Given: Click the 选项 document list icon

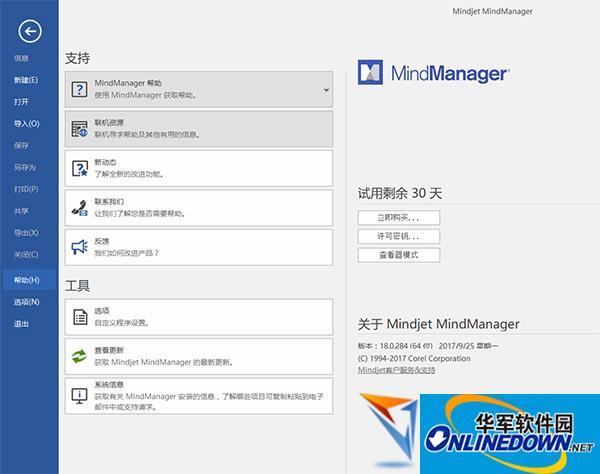Looking at the screenshot, I should tap(80, 317).
